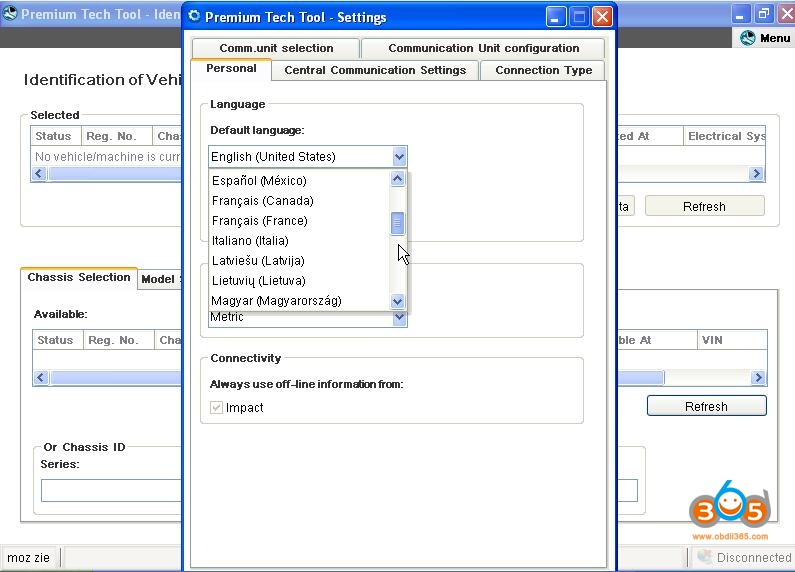Click the language list scrollbar thumb
Image resolution: width=795 pixels, height=572 pixels.
(398, 223)
